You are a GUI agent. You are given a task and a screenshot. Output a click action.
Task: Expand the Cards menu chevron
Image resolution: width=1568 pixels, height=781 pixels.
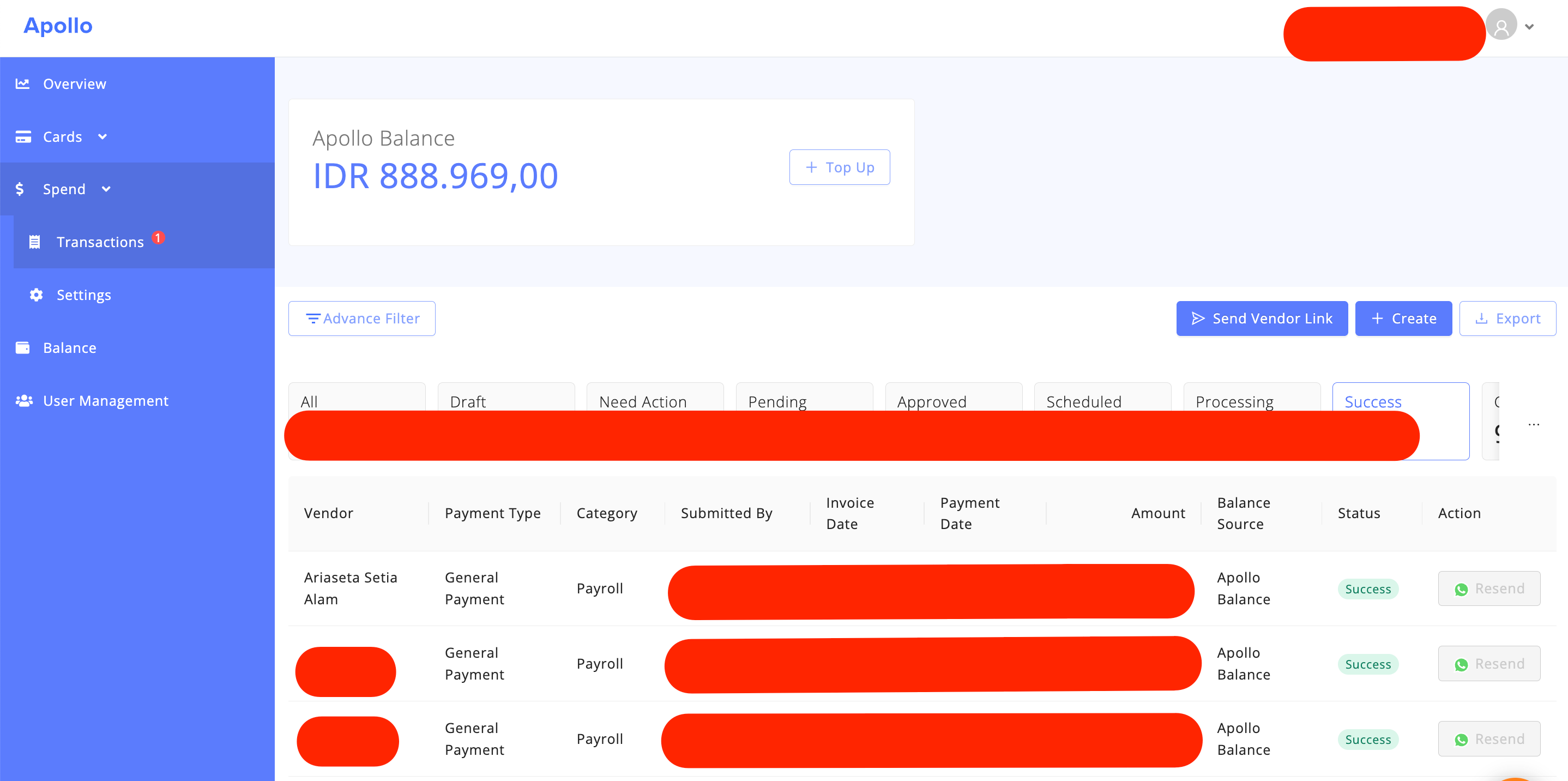[102, 136]
